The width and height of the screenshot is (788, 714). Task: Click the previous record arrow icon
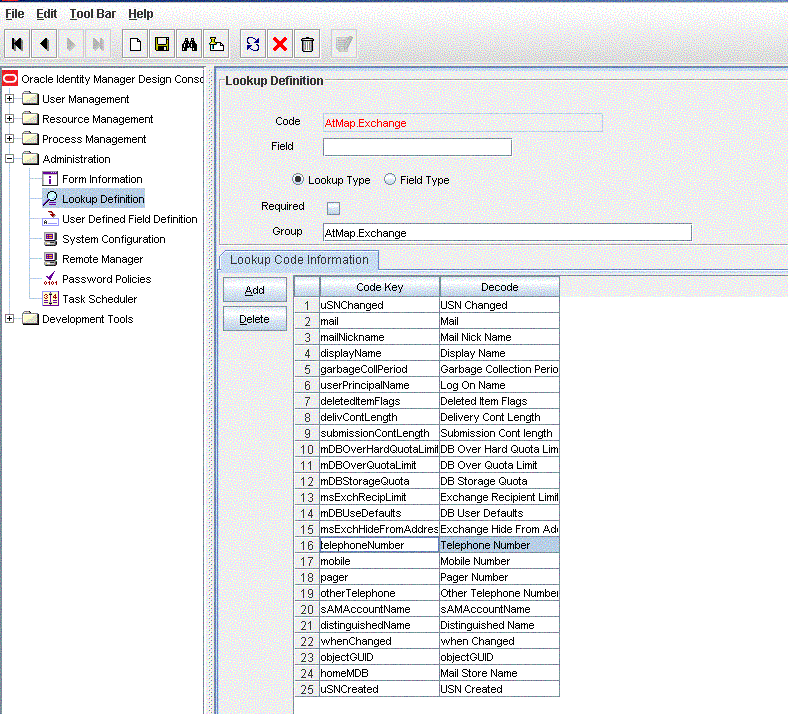[45, 44]
